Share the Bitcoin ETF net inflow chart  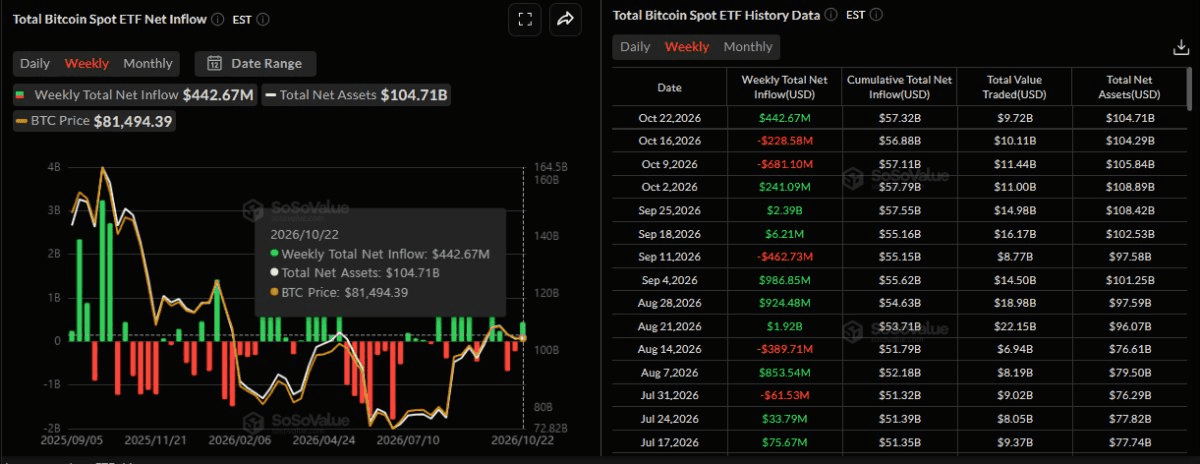click(566, 19)
